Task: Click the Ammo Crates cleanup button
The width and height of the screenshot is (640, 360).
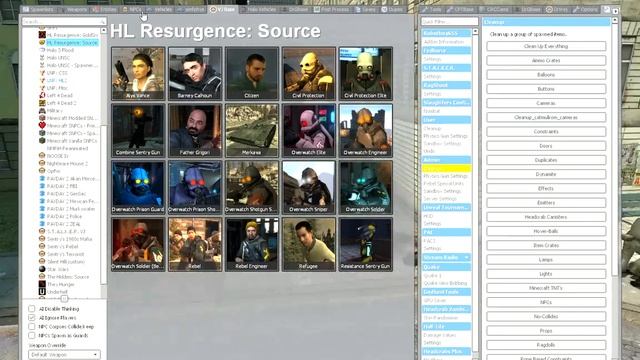Action: coord(546,60)
